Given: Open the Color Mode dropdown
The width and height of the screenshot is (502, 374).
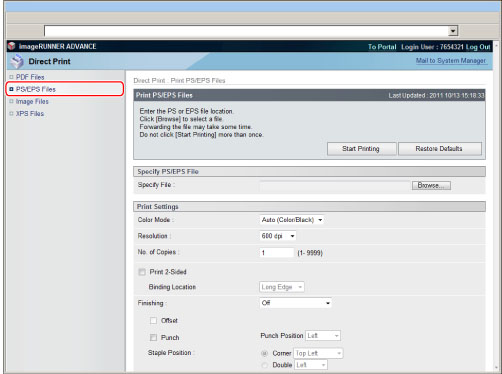Looking at the screenshot, I should click(x=292, y=220).
